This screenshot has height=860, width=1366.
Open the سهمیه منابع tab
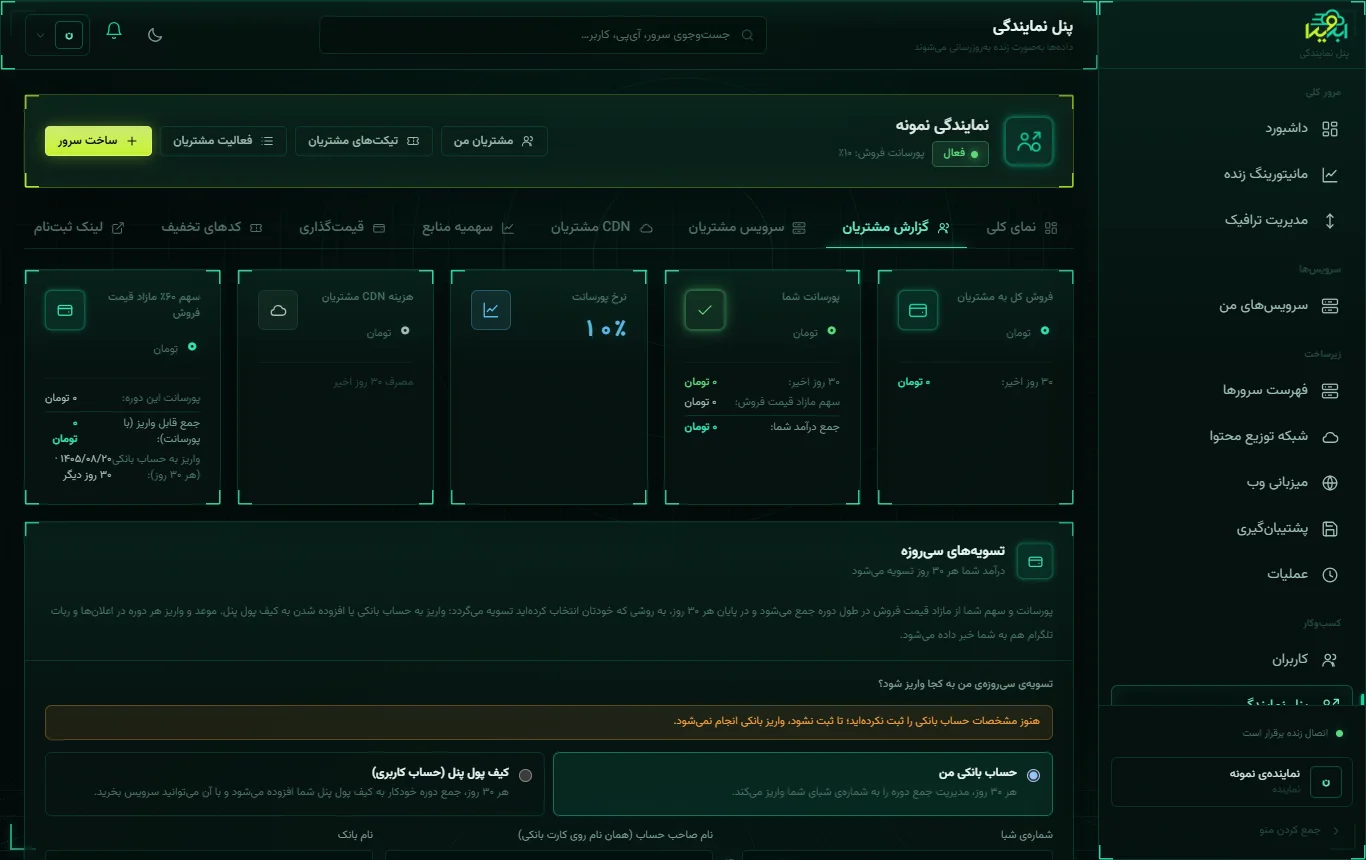click(x=468, y=228)
